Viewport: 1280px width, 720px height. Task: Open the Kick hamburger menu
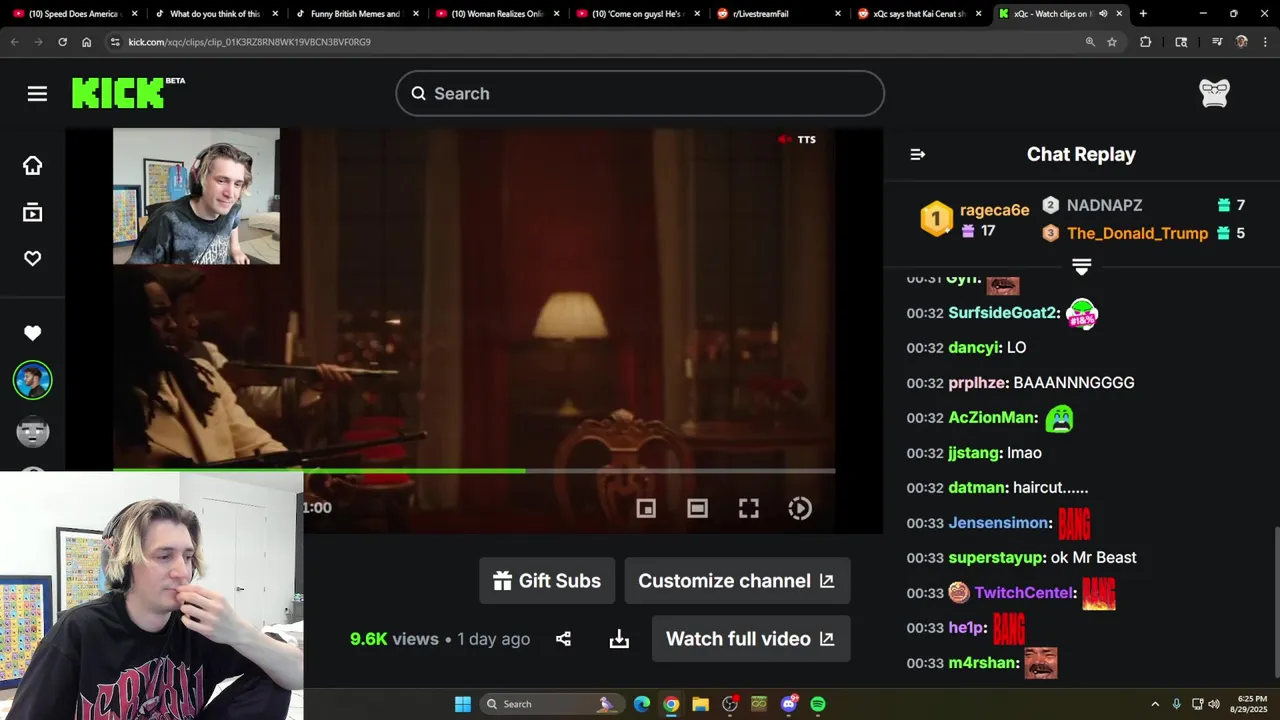[37, 93]
